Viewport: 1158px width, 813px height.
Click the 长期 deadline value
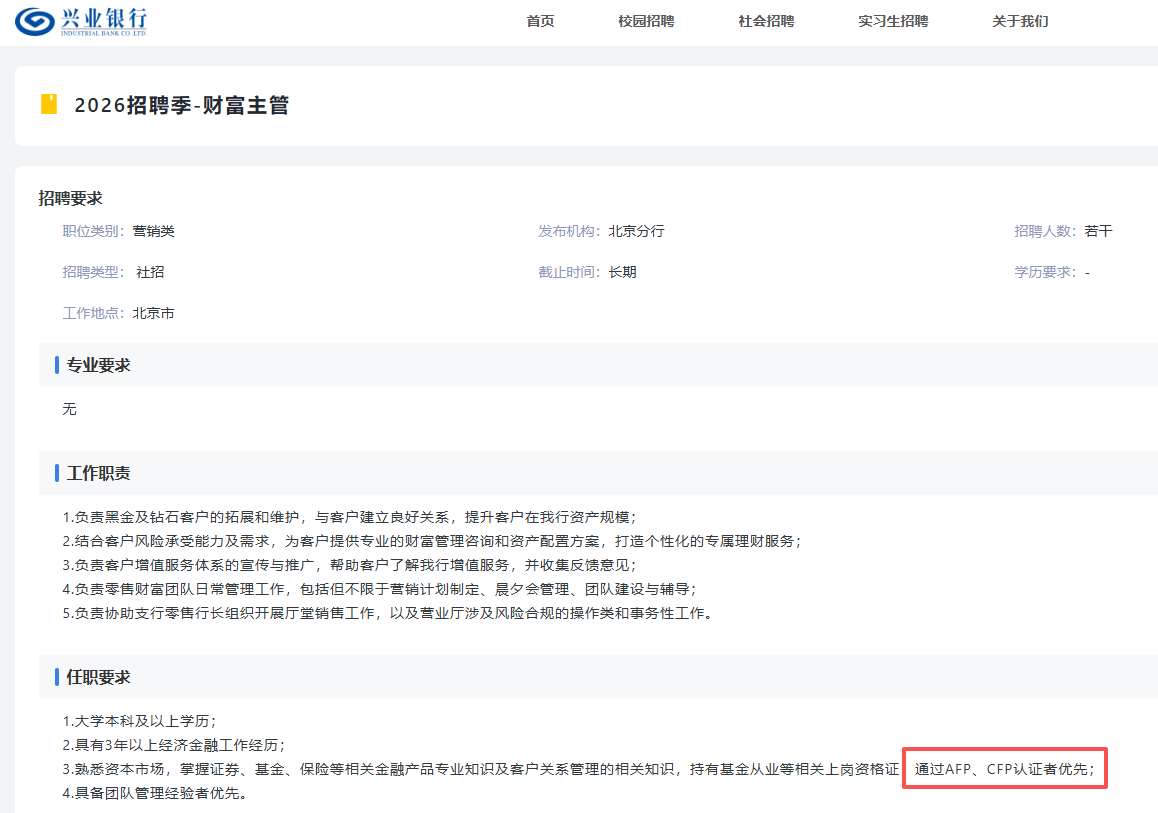click(x=622, y=272)
